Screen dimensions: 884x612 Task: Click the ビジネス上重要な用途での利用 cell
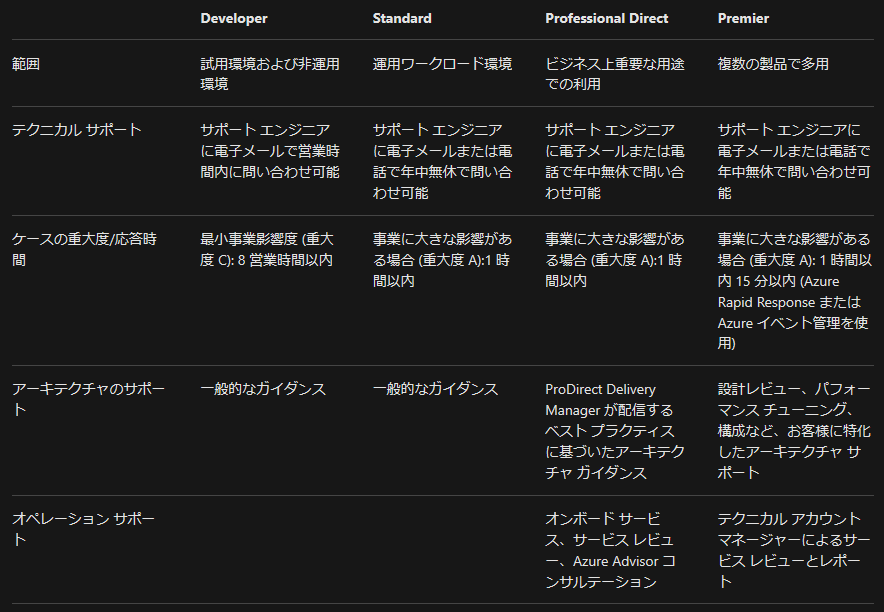point(615,74)
